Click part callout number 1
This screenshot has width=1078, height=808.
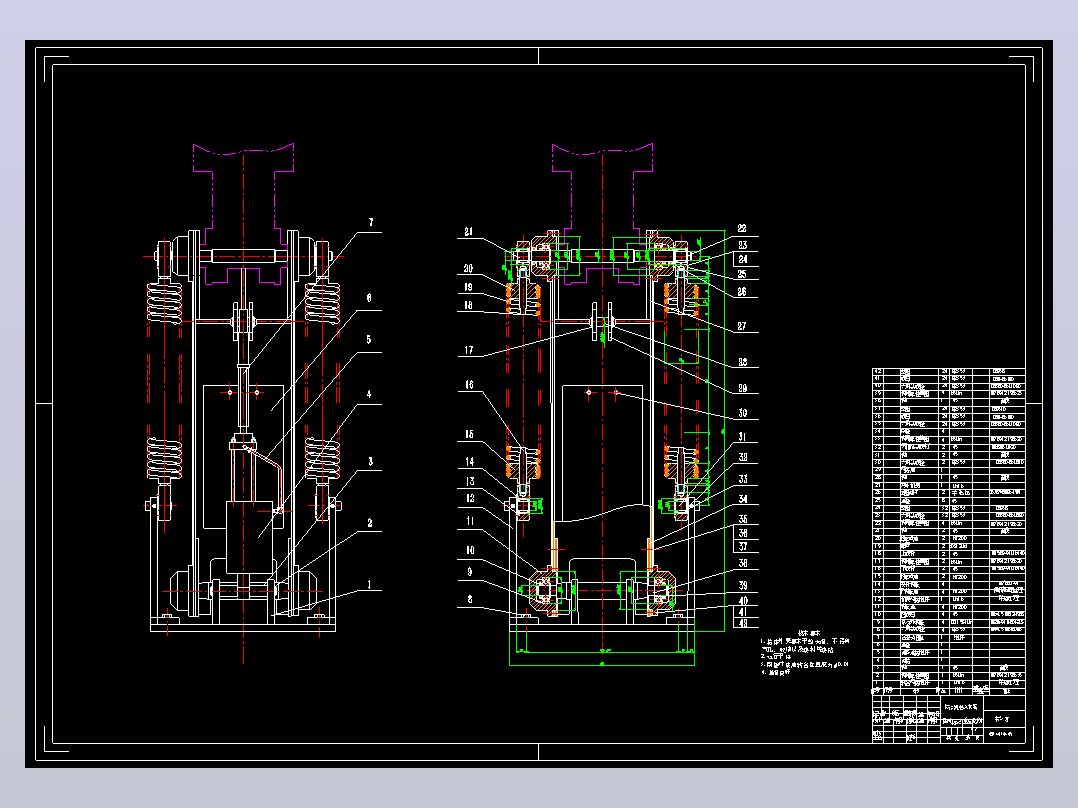(x=369, y=585)
